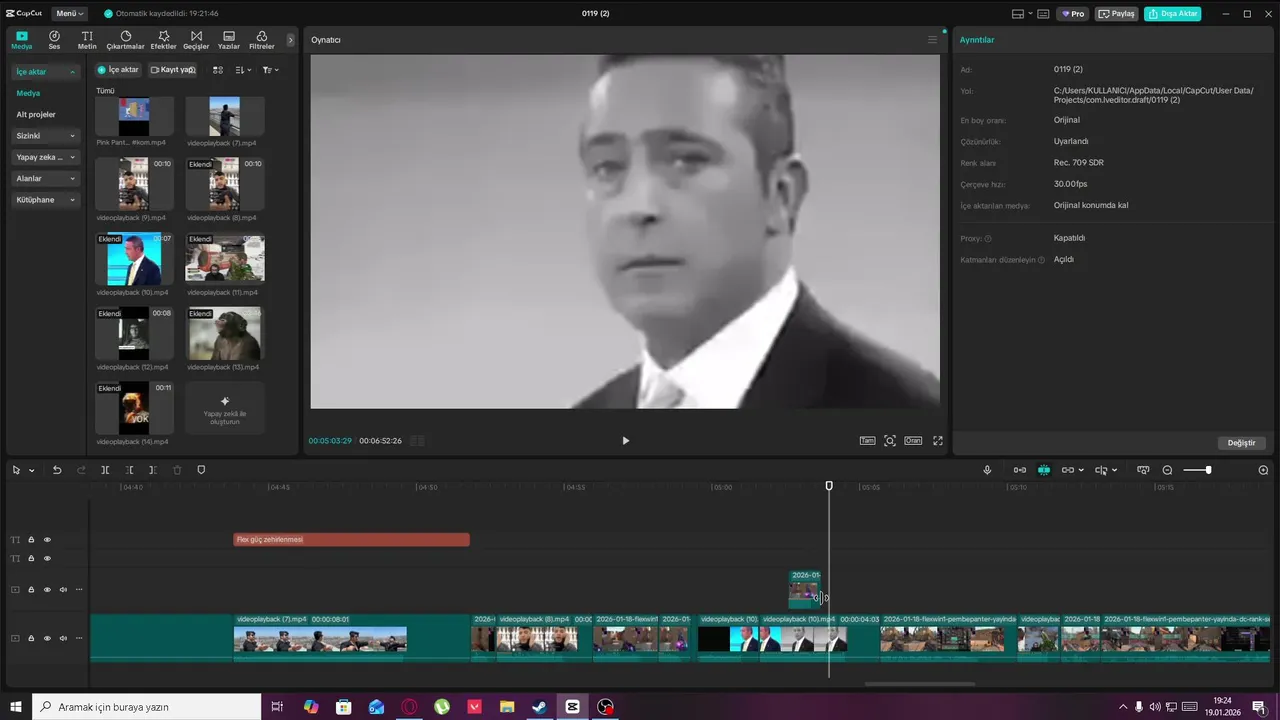The image size is (1280, 720).
Task: Open the player hamburger menu
Action: pos(933,40)
